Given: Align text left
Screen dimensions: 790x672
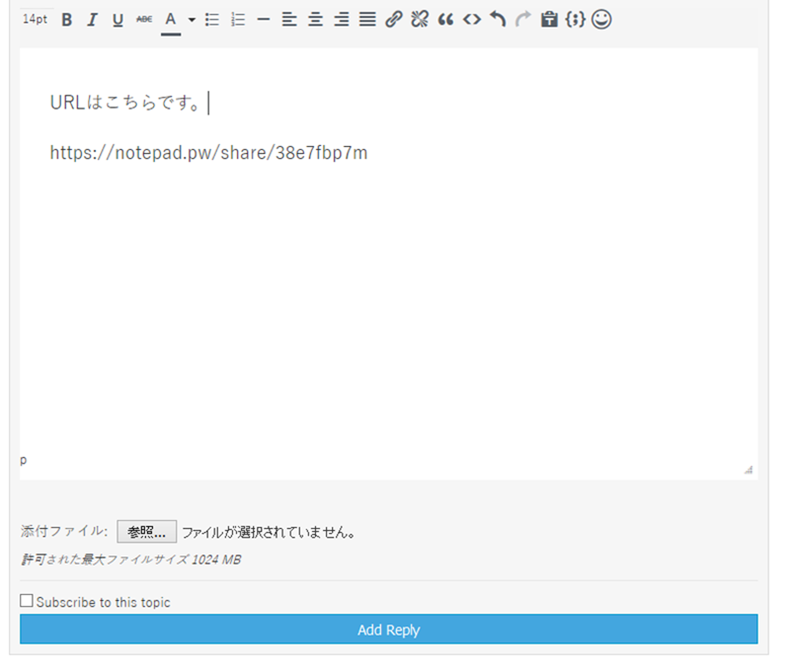Looking at the screenshot, I should click(289, 20).
